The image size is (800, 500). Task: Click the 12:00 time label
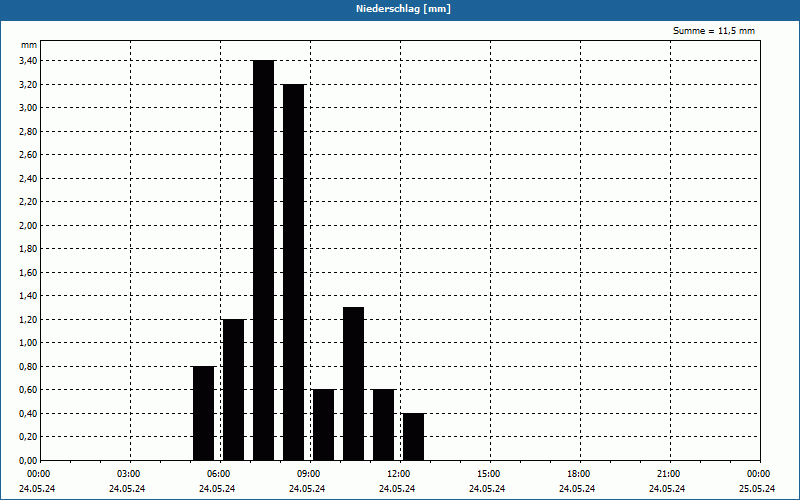tap(398, 474)
